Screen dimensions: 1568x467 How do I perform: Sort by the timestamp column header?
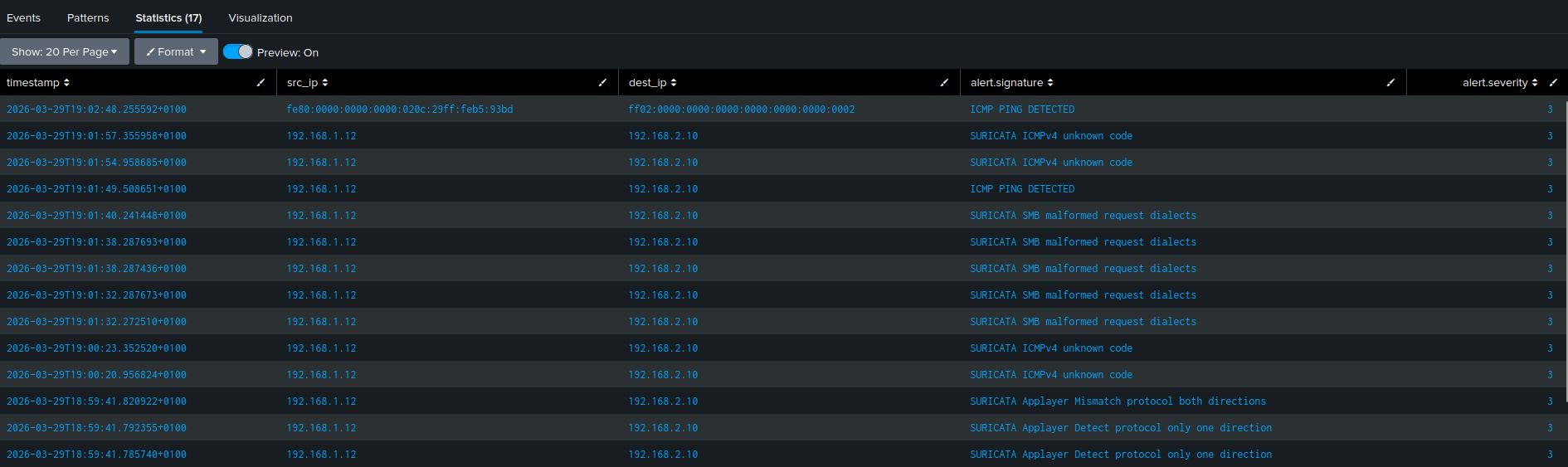(x=38, y=82)
